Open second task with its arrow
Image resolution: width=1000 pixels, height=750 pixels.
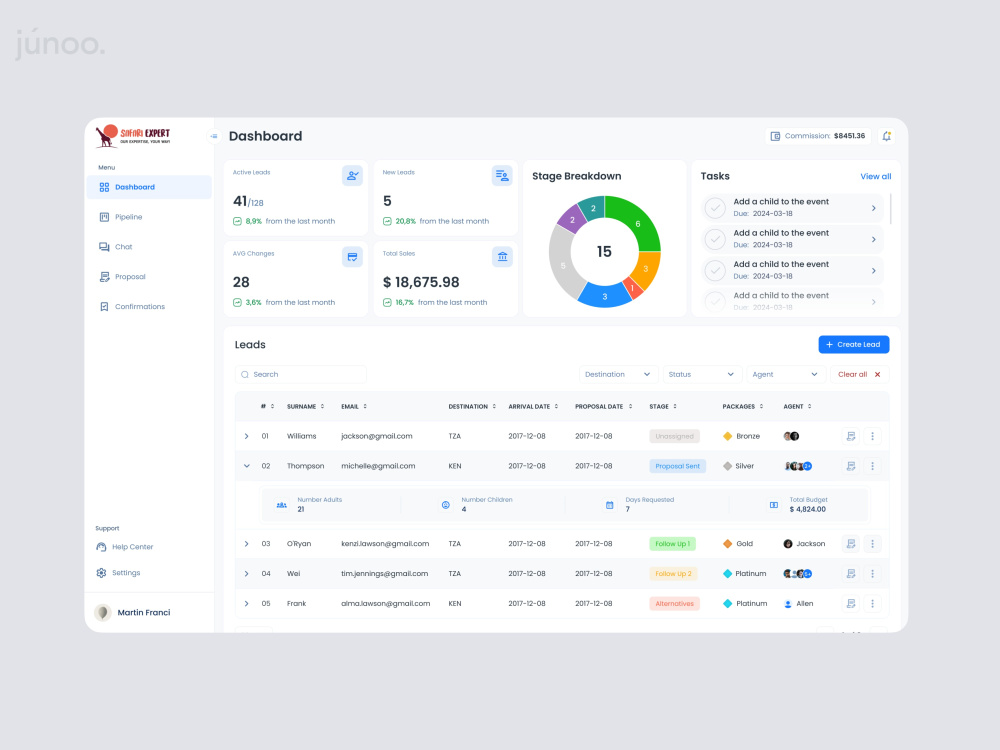tap(874, 239)
